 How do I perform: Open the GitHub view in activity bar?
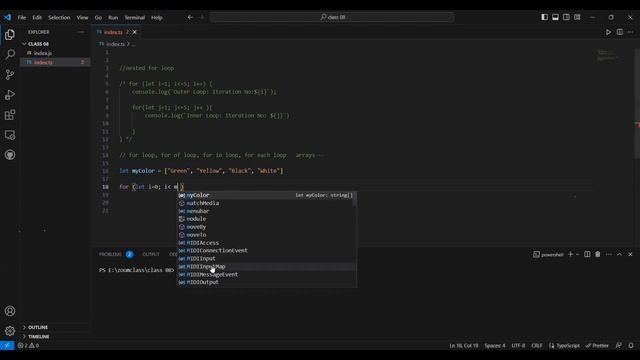10,155
